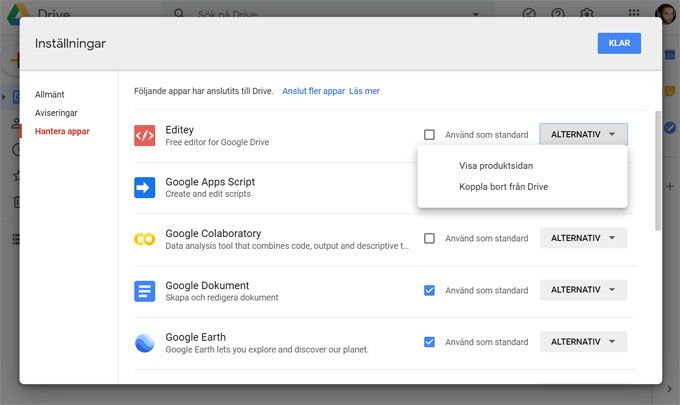Select Hantera appar settings tab
The image size is (680, 405).
(62, 131)
